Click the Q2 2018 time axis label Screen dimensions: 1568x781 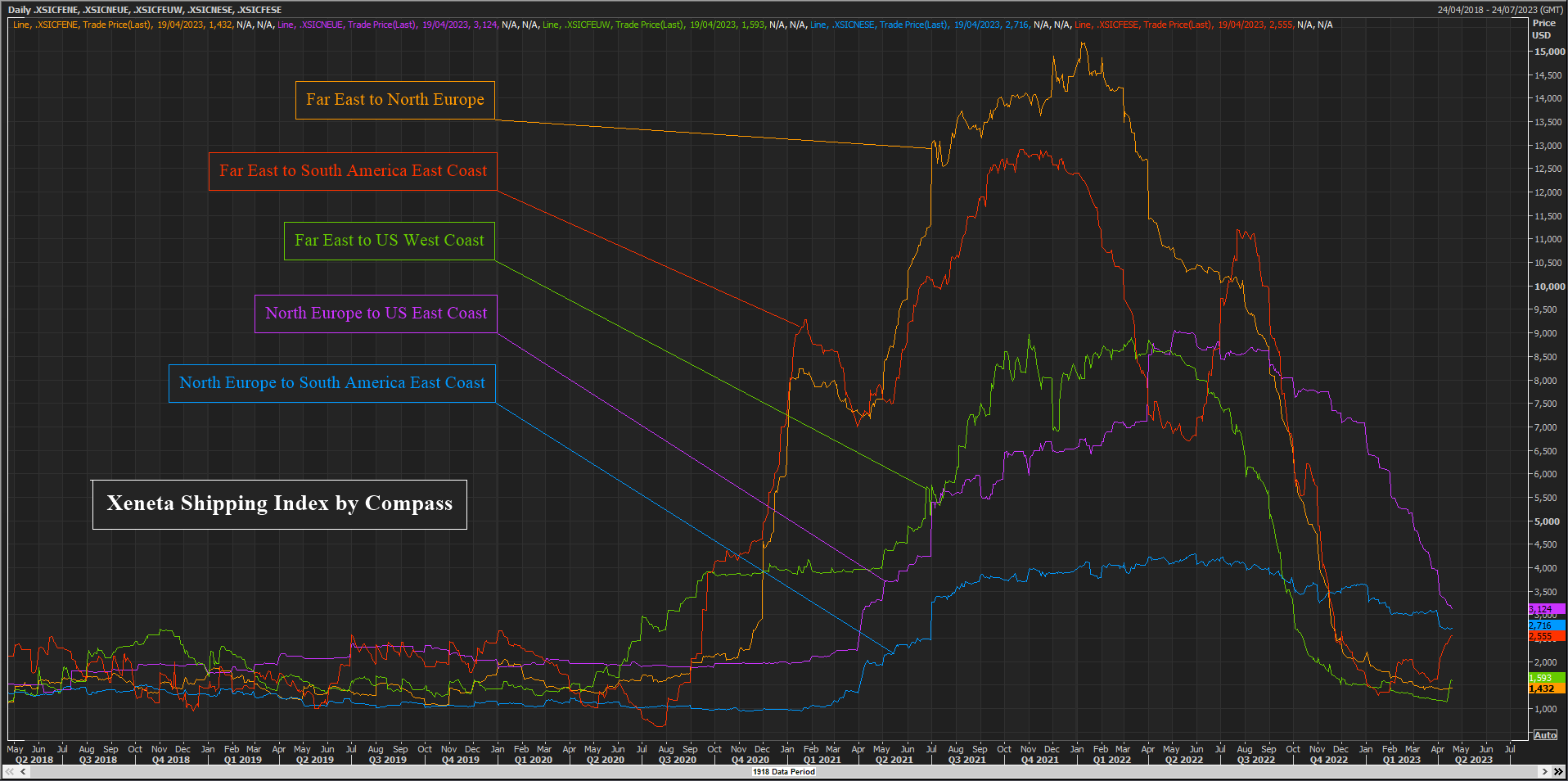click(34, 760)
